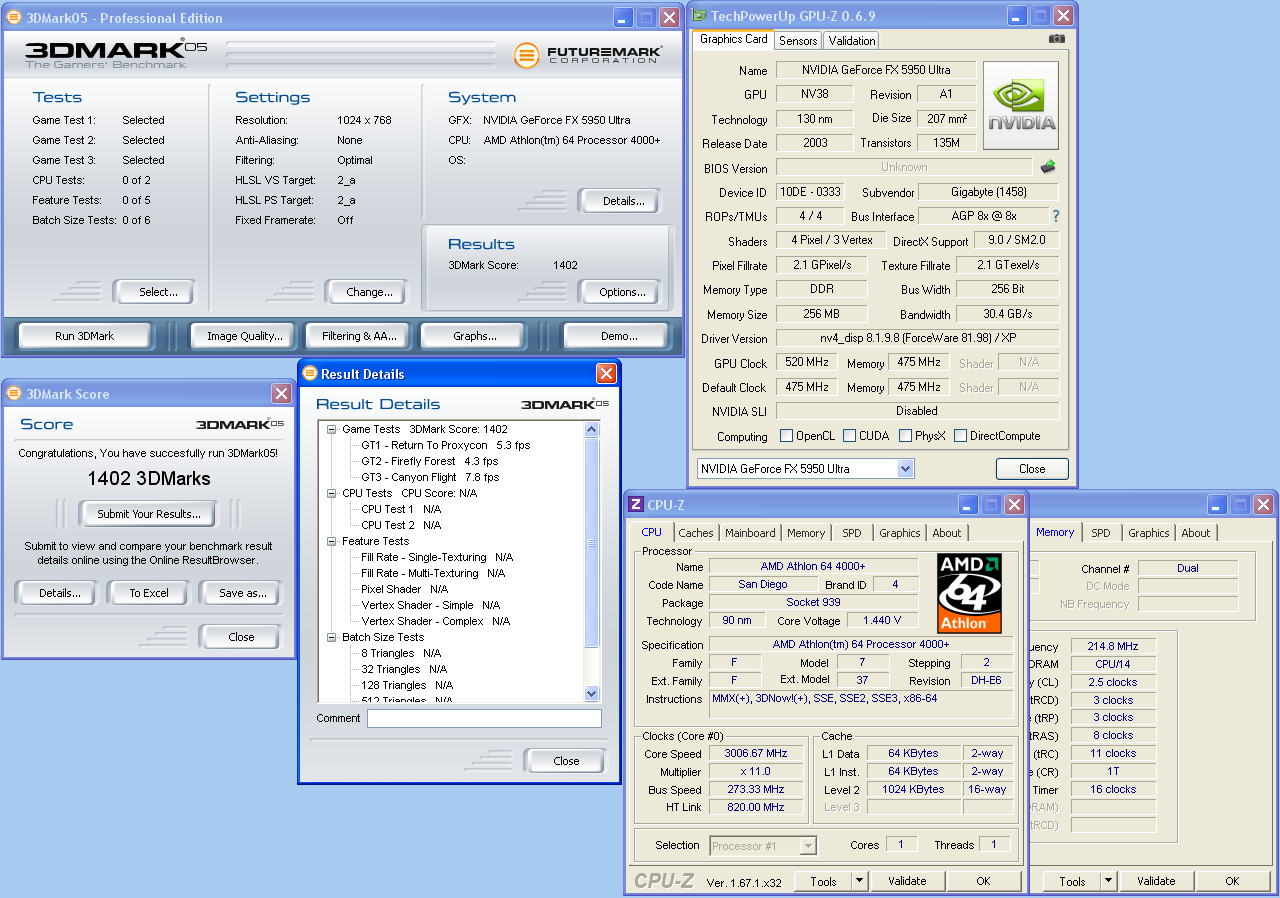Export score using To Excel button
The image size is (1280, 898).
click(x=149, y=593)
